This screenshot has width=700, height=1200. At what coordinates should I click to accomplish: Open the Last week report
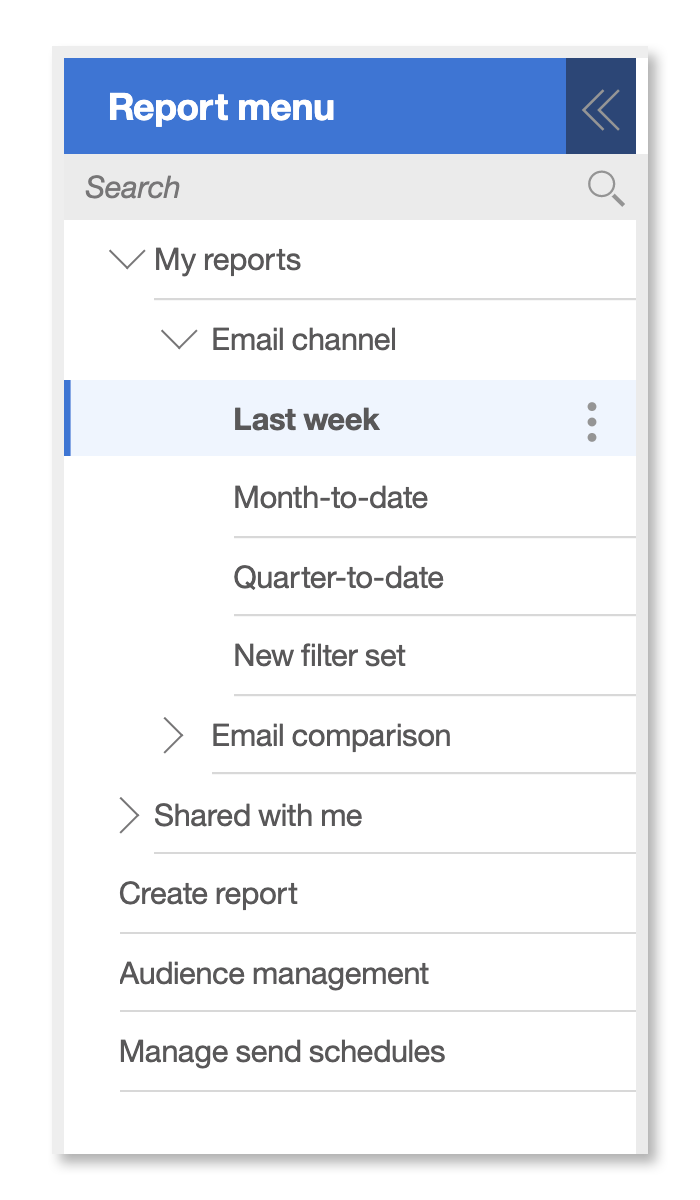point(306,419)
